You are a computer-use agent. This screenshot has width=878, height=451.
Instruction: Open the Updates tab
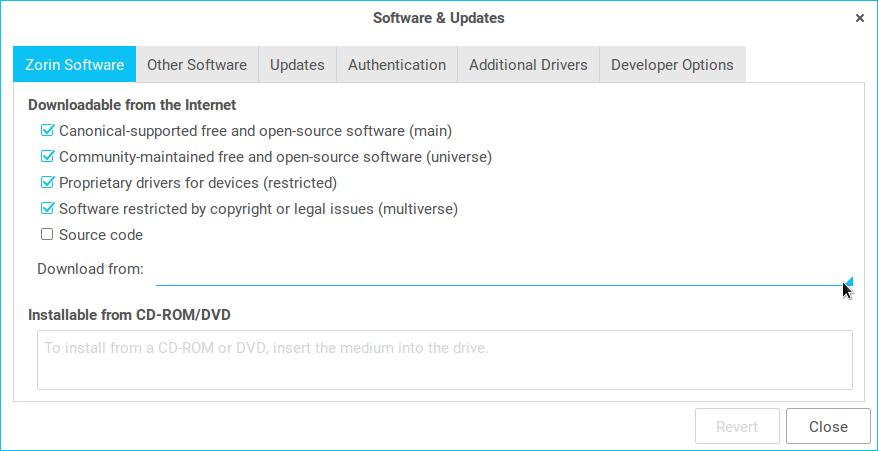point(297,65)
